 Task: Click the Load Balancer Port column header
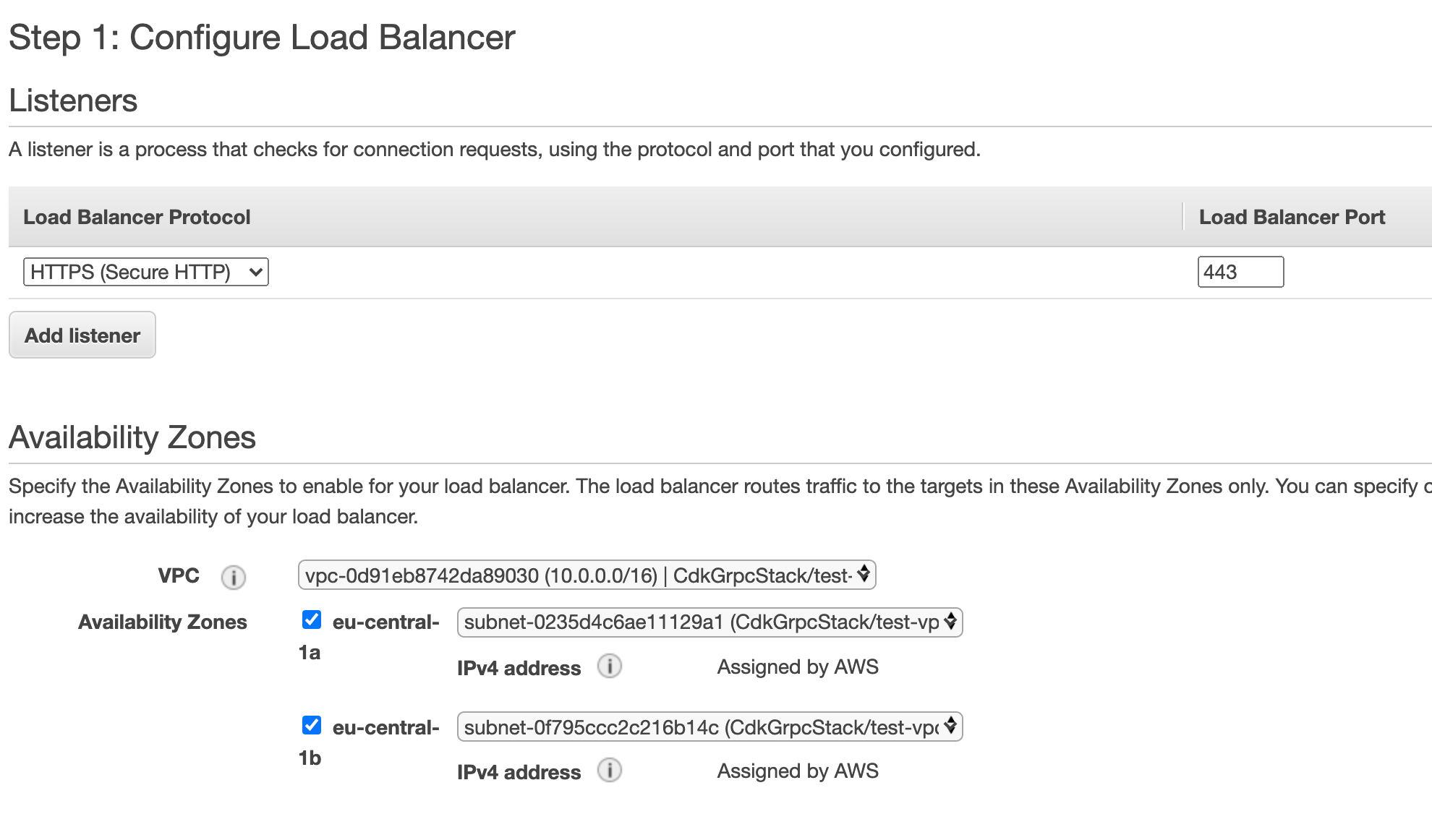click(x=1292, y=217)
